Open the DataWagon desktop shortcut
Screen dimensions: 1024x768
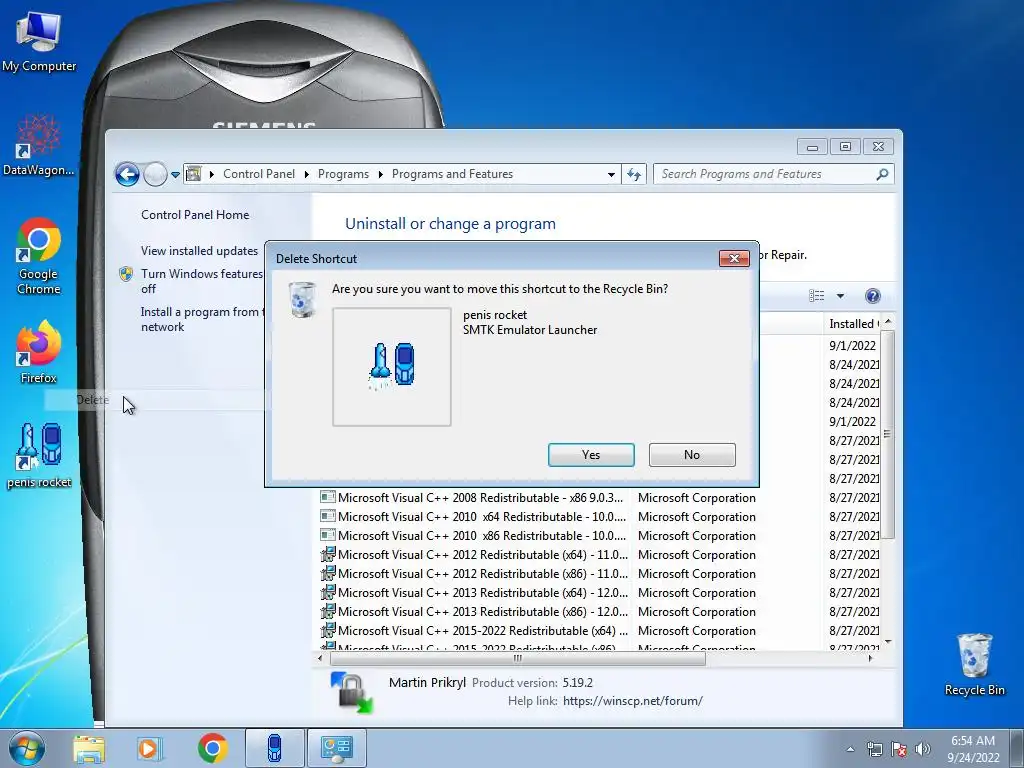point(39,145)
